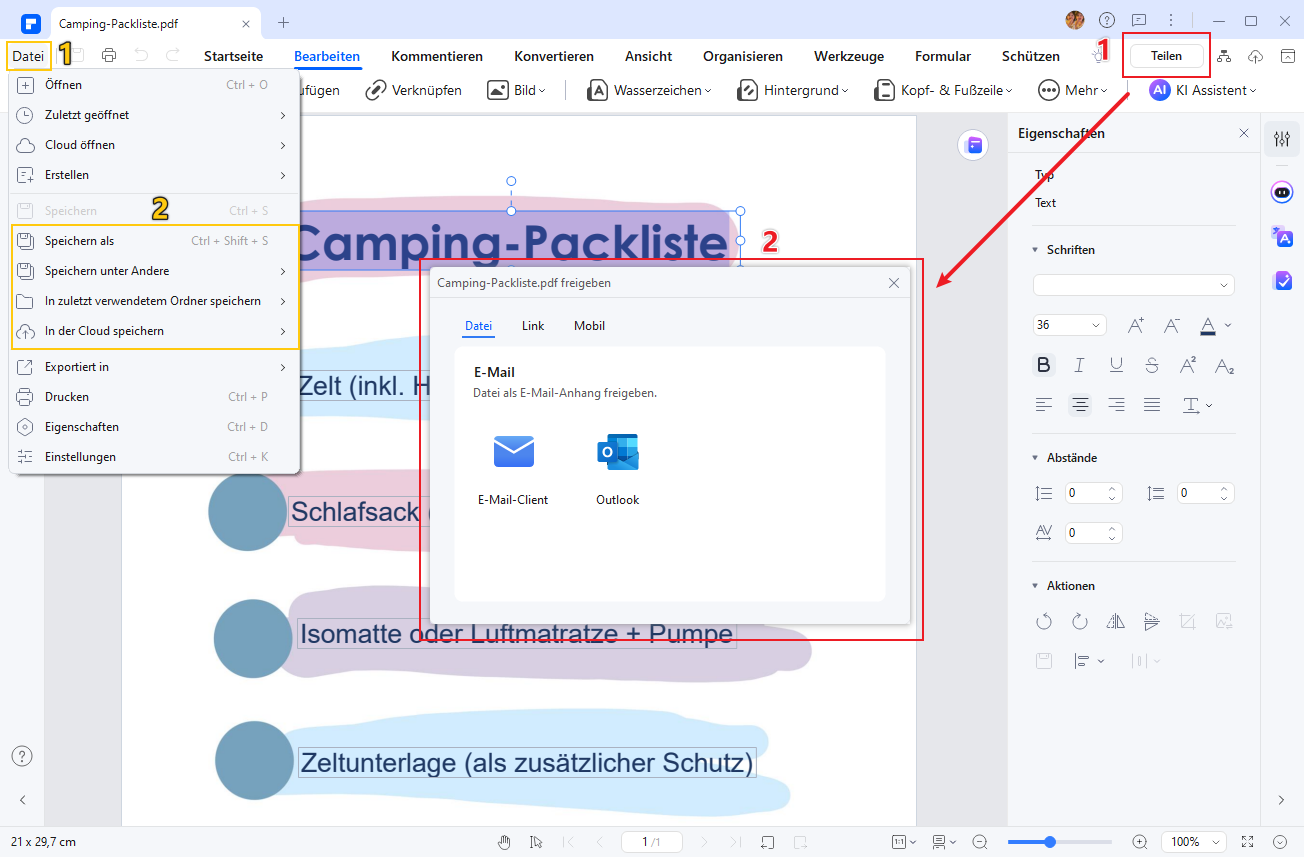The width and height of the screenshot is (1304, 857).
Task: Open the Kommentieren ribbon tab
Action: click(x=437, y=56)
